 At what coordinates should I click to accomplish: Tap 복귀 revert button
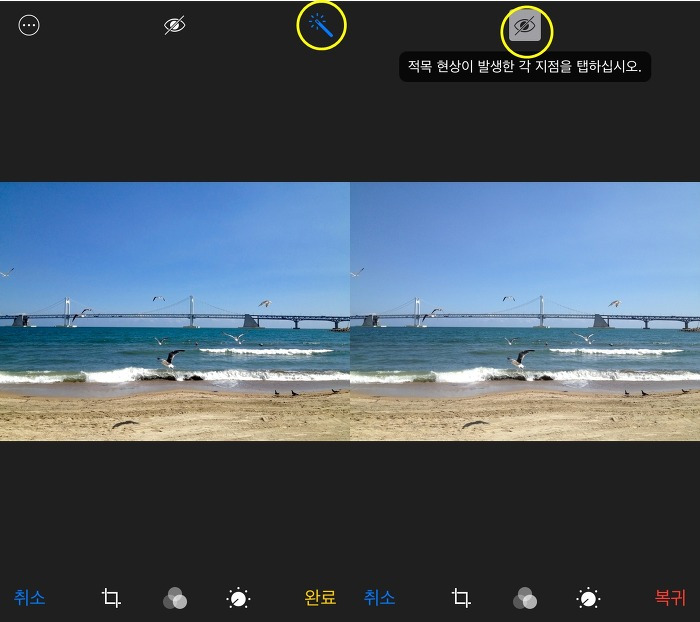[x=670, y=597]
